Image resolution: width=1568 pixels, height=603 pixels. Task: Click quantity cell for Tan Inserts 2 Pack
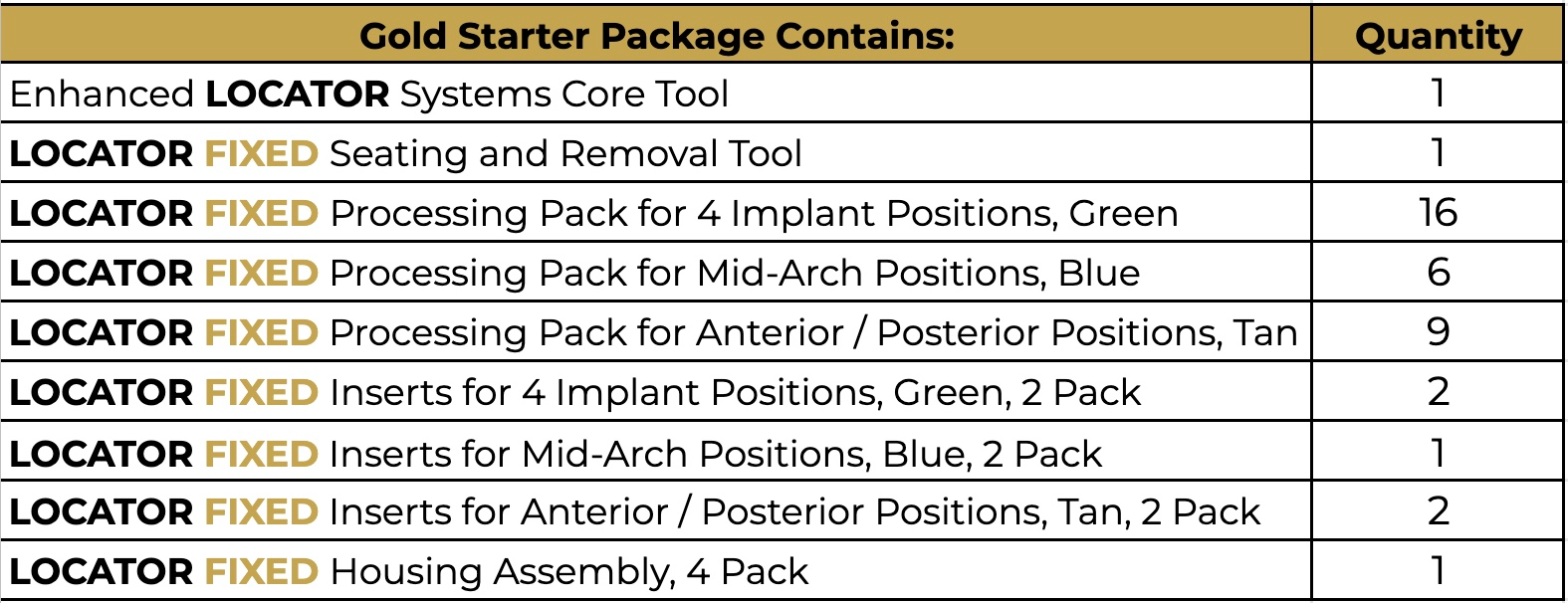pos(1439,510)
